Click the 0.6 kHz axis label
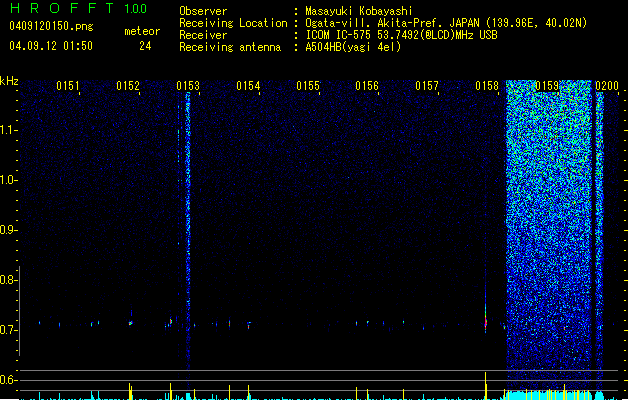 pos(8,380)
